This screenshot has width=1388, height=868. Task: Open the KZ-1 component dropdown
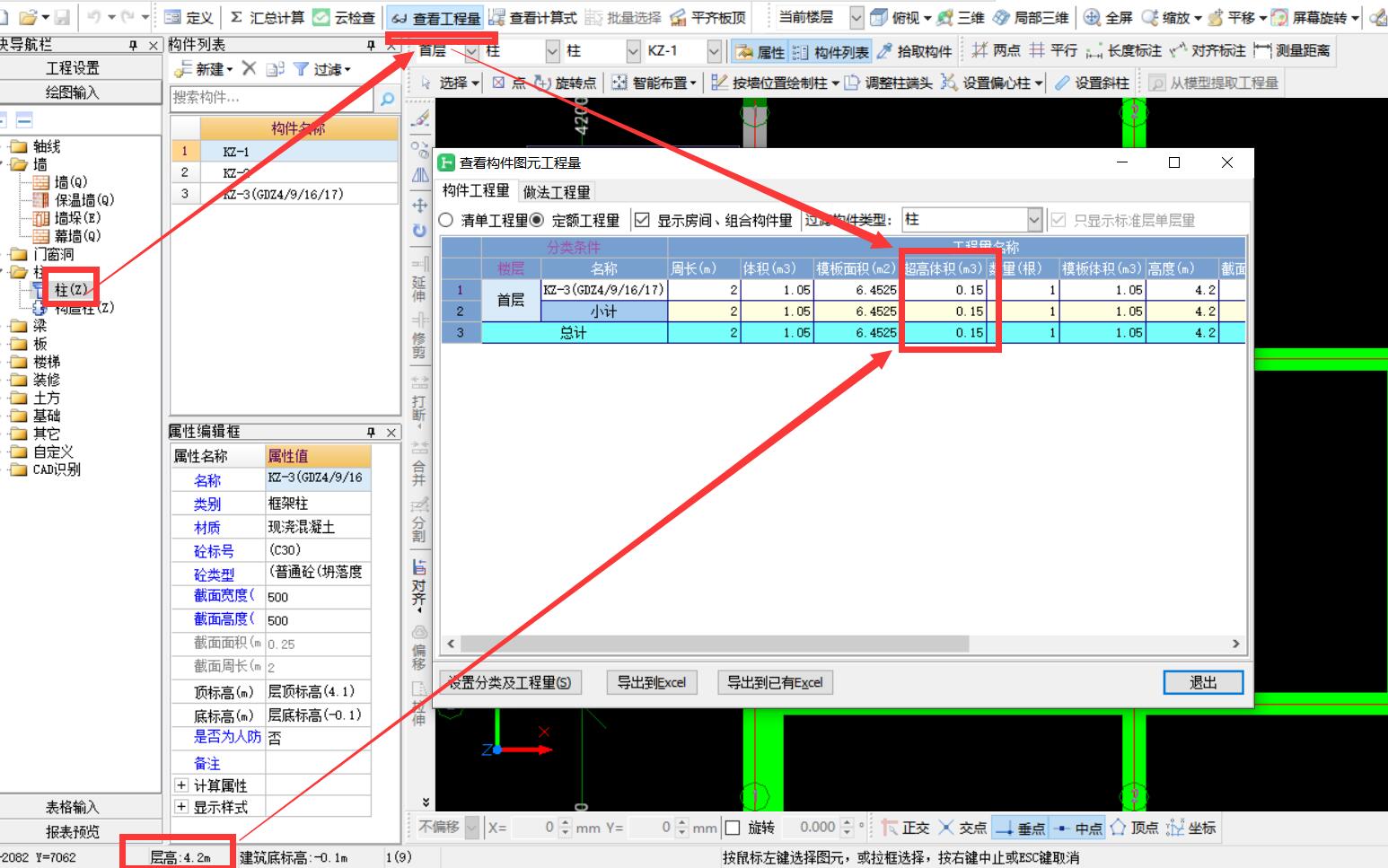pyautogui.click(x=714, y=52)
